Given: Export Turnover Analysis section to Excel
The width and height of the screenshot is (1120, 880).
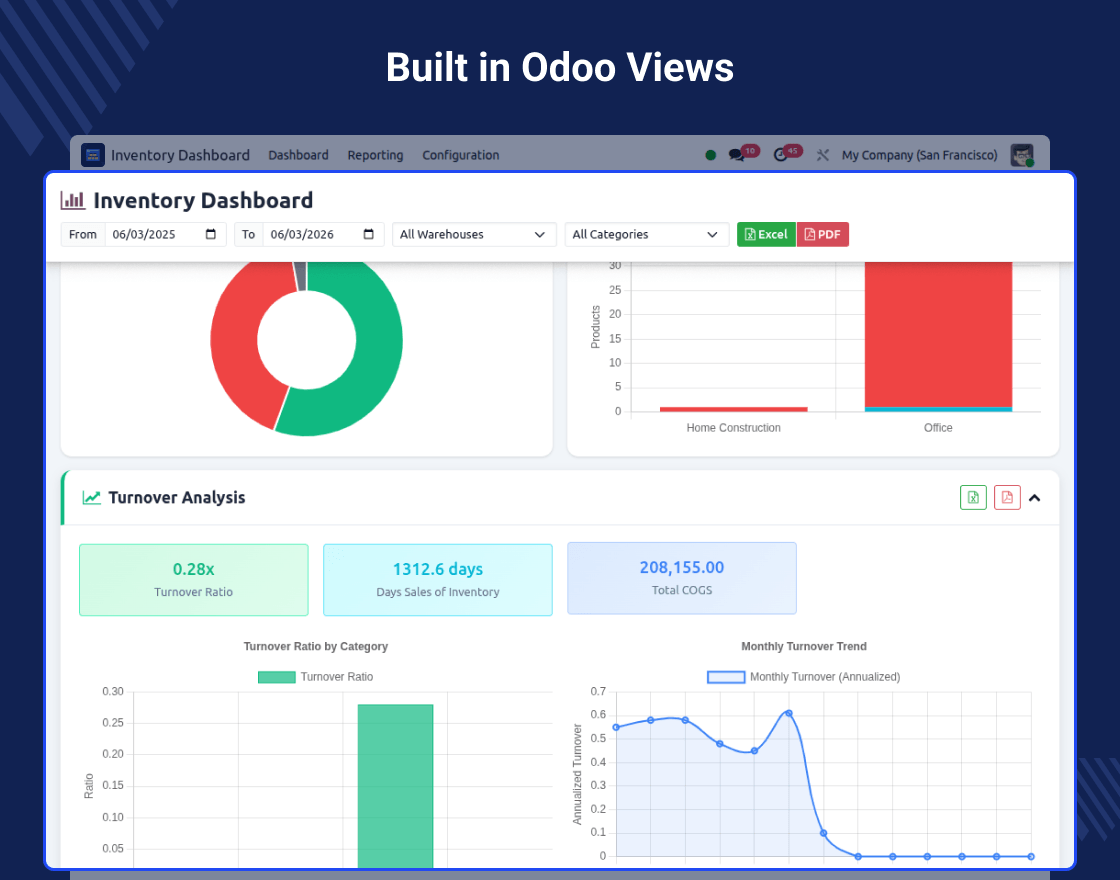Looking at the screenshot, I should [x=973, y=498].
